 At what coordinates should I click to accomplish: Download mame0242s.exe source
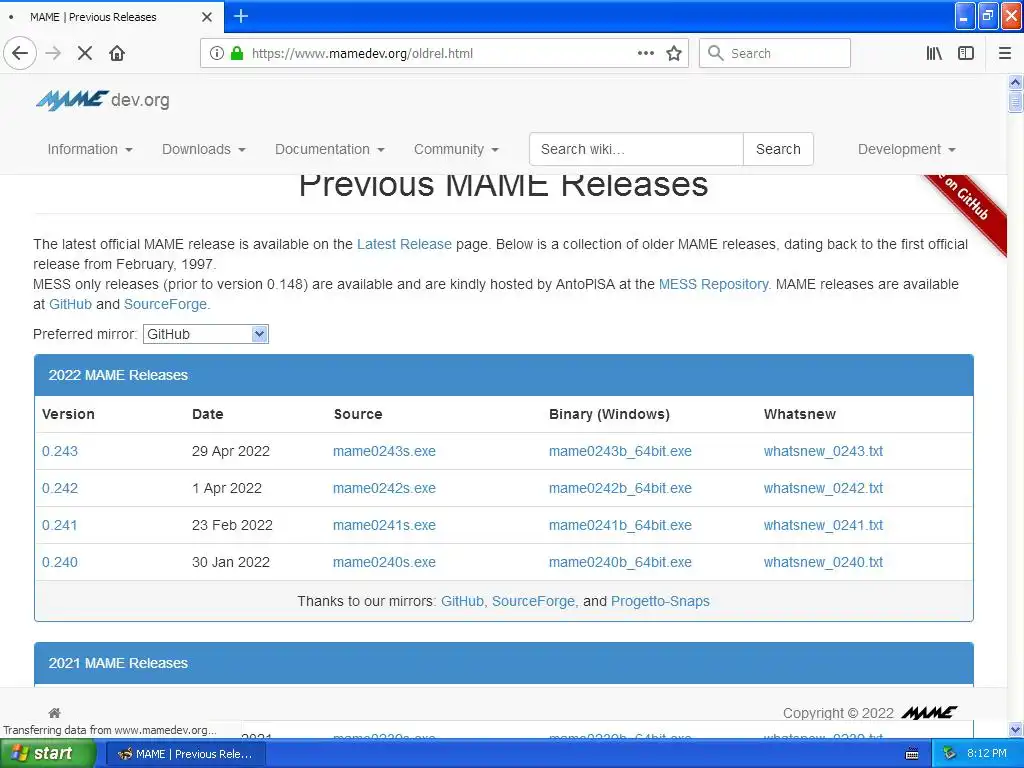pos(384,488)
